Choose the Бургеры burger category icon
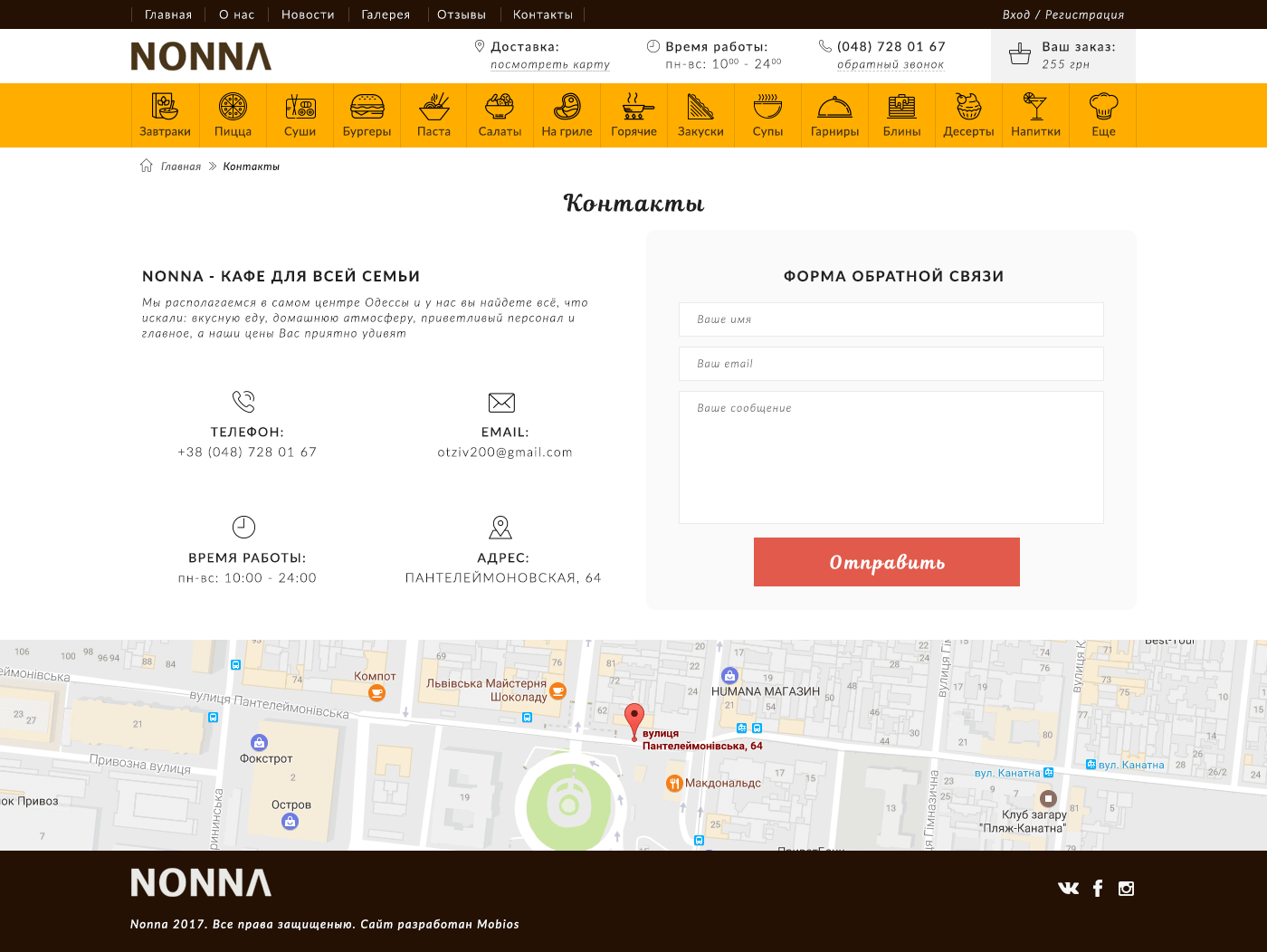1267x952 pixels. pos(367,107)
